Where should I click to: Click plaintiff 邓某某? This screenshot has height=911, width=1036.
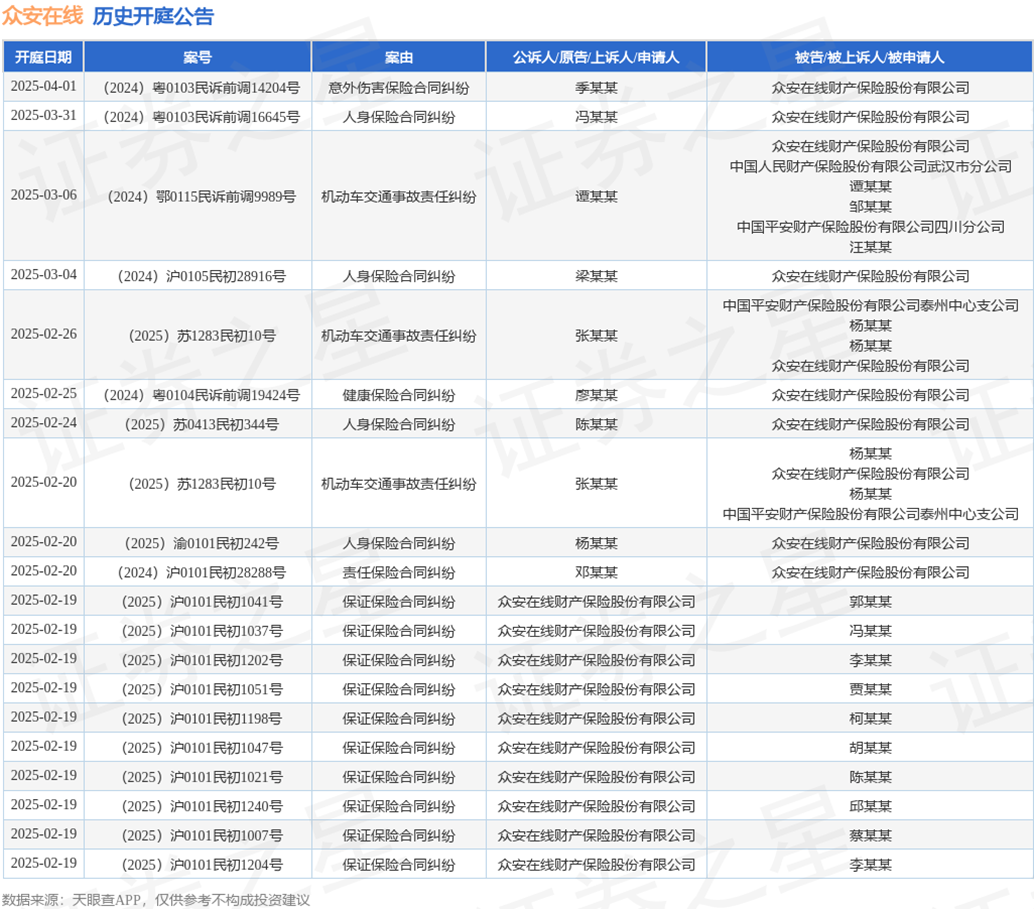click(x=596, y=572)
